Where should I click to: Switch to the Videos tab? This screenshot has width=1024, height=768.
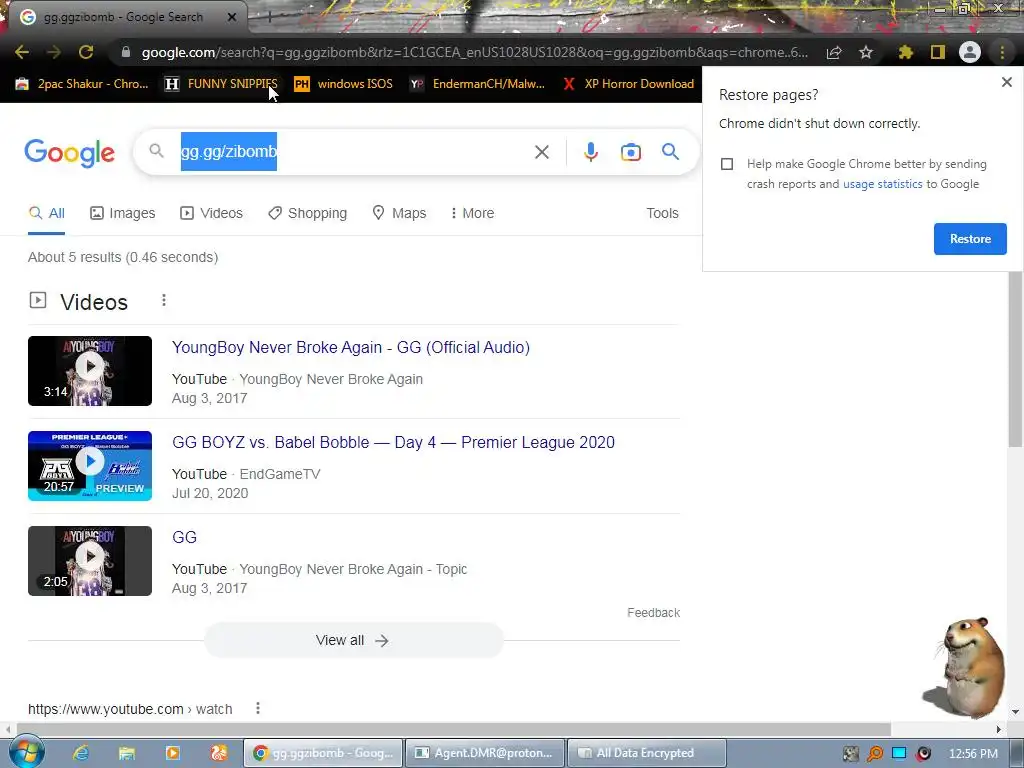212,213
